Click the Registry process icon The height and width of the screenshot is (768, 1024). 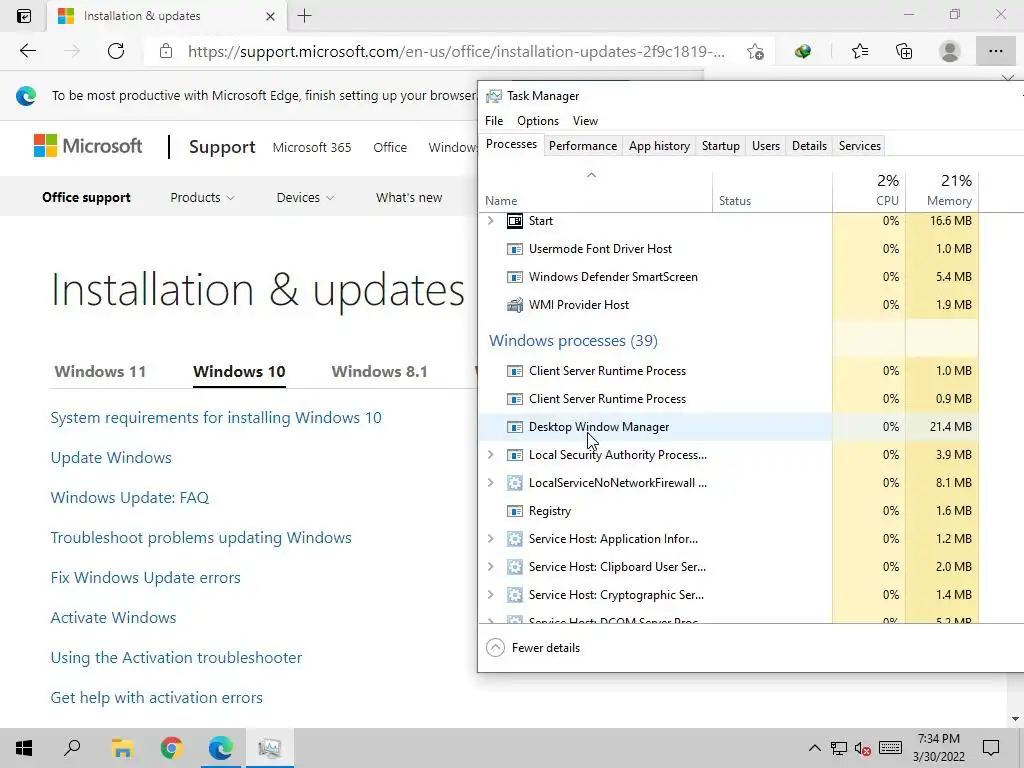pos(515,511)
